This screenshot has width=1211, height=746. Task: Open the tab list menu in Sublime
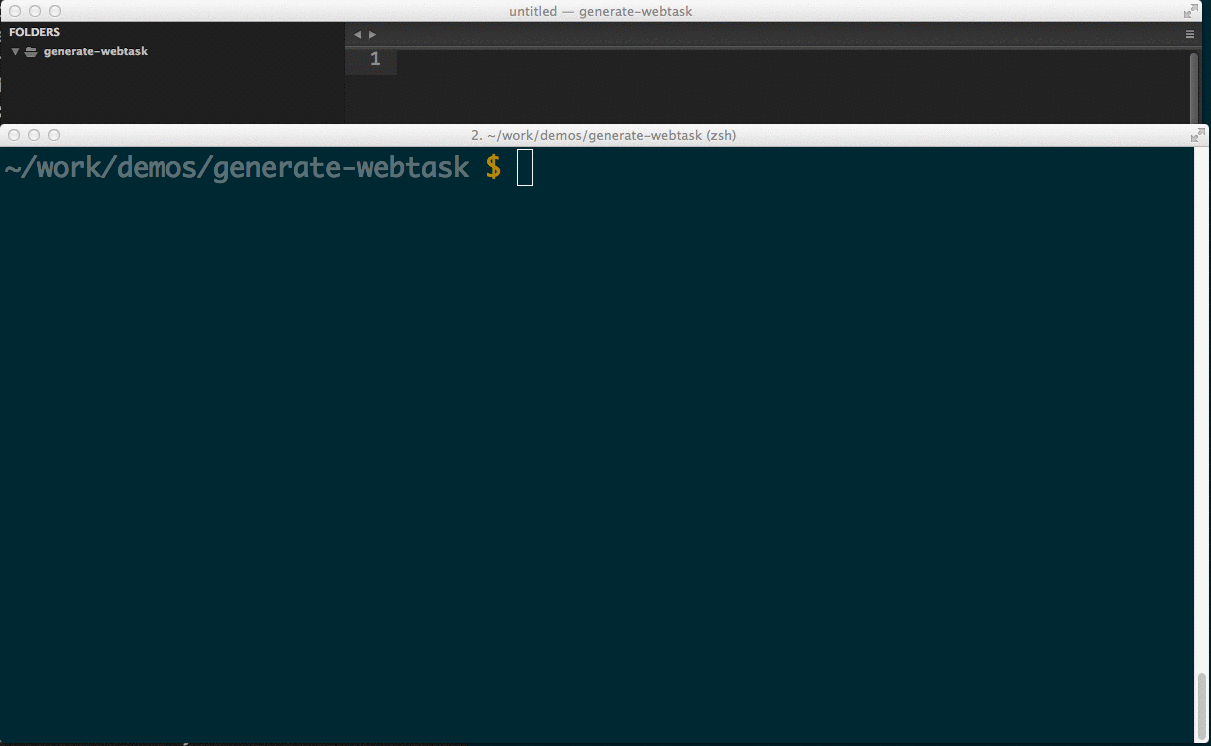click(1190, 34)
